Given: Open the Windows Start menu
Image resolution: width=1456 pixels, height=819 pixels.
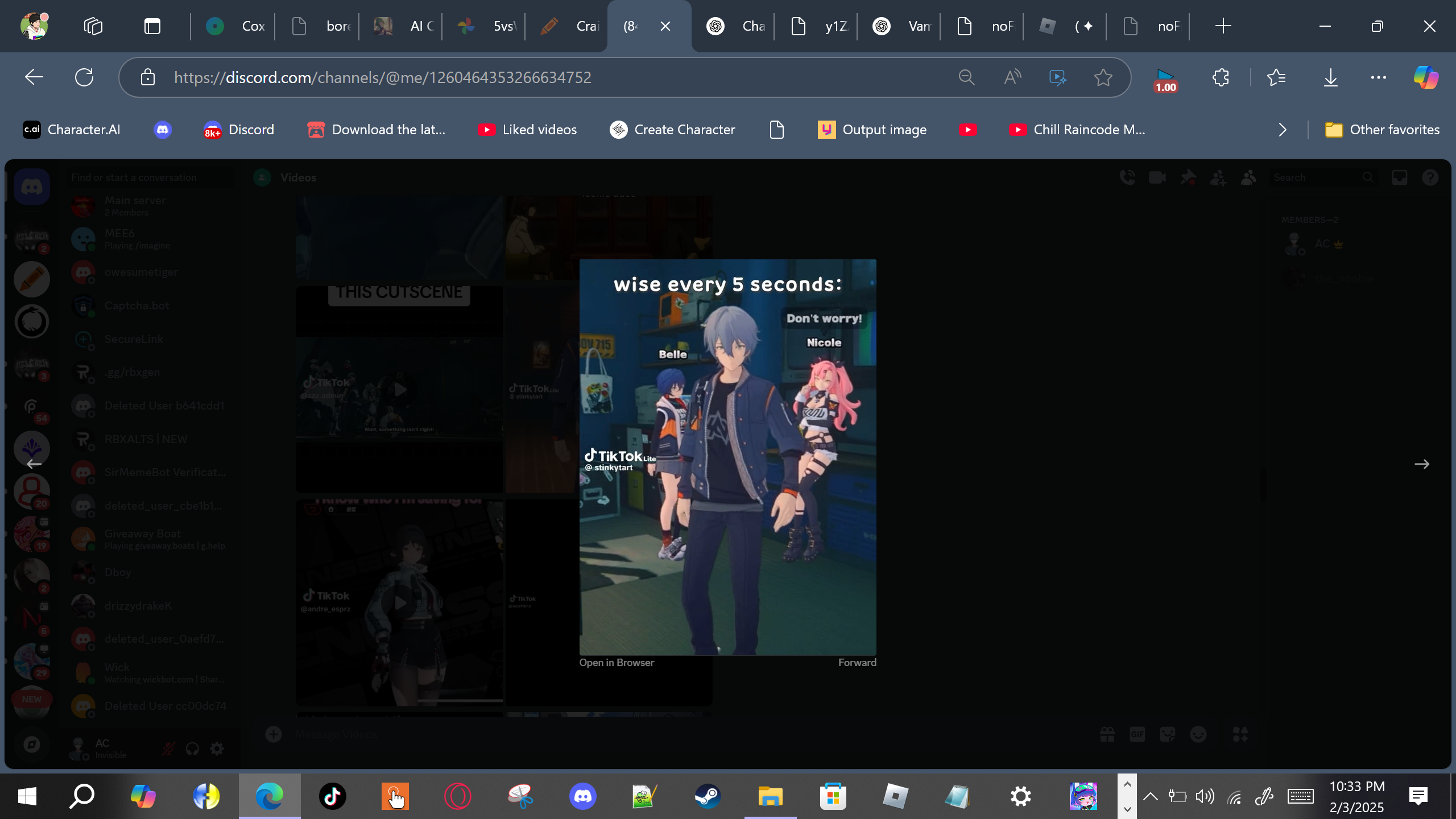Looking at the screenshot, I should [27, 796].
